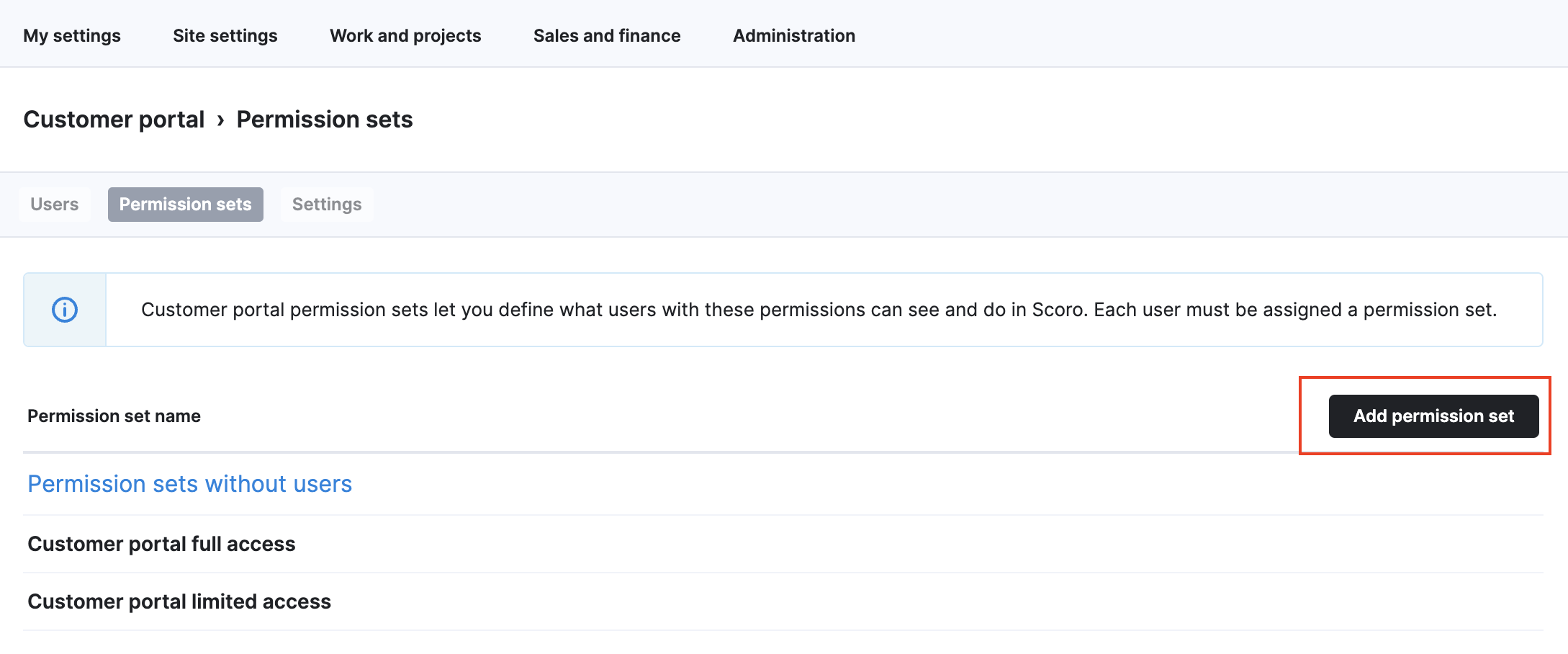The height and width of the screenshot is (654, 1568).
Task: Click the Permission set name column header
Action: click(x=114, y=416)
